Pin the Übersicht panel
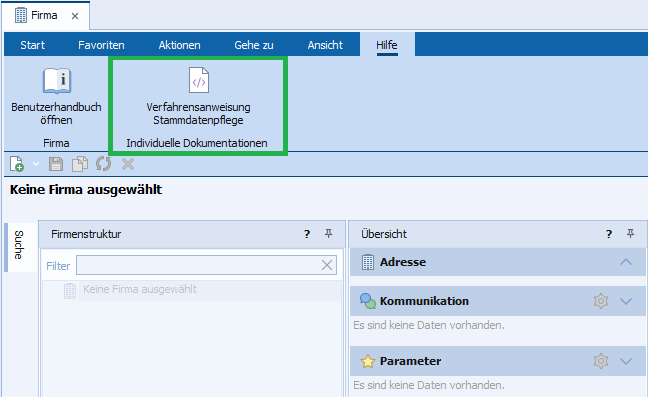Screen dimensions: 648x401 click(630, 234)
